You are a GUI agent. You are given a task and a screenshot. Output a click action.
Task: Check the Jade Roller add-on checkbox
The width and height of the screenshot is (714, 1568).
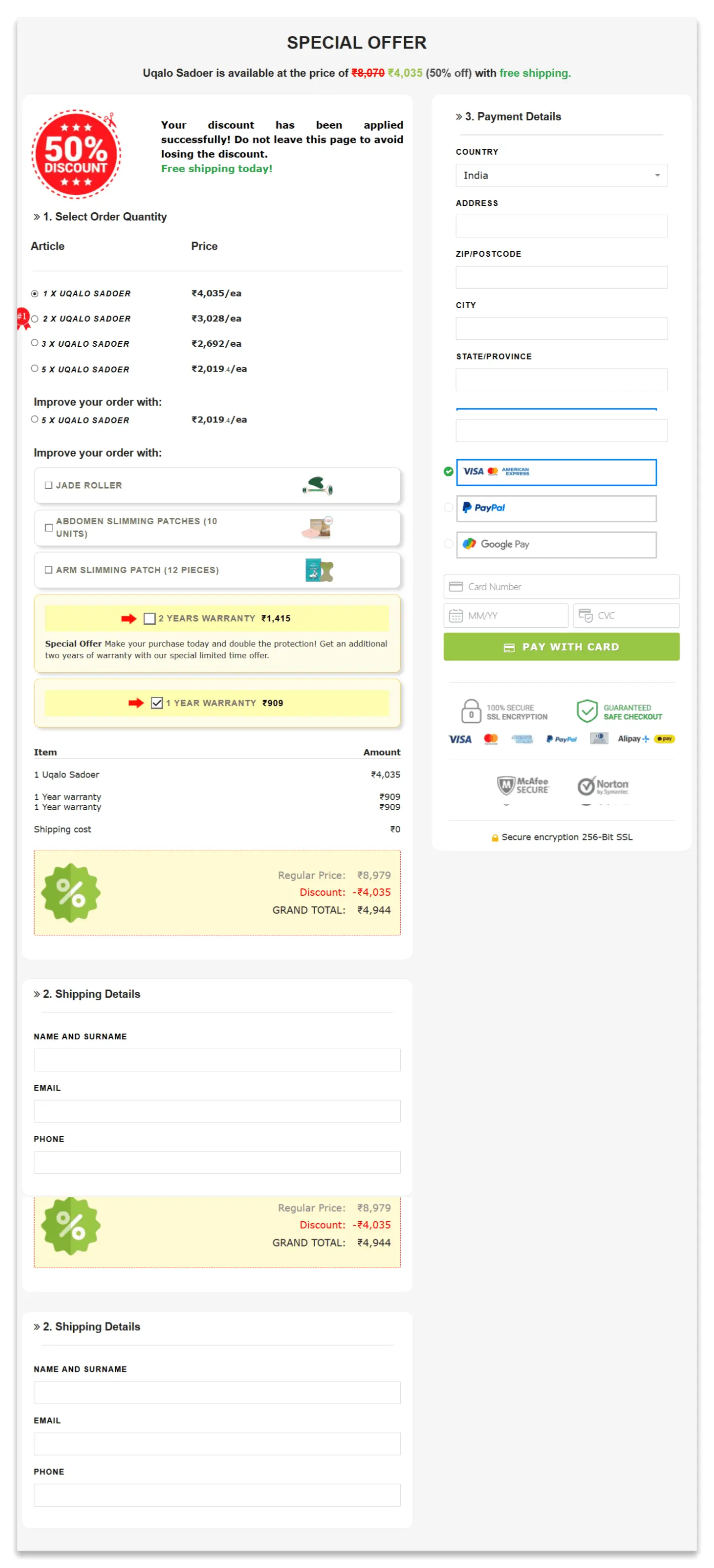[x=48, y=485]
